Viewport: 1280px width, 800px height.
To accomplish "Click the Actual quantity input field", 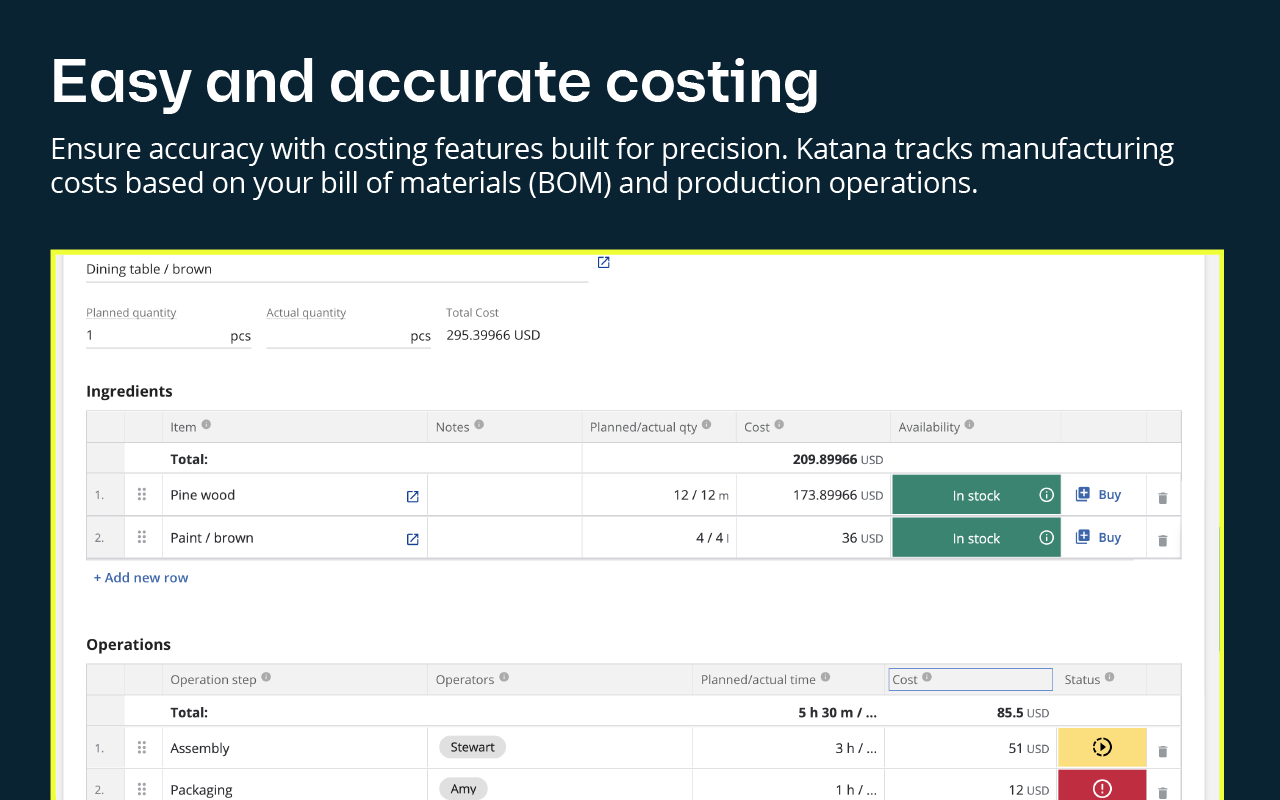I will click(336, 336).
